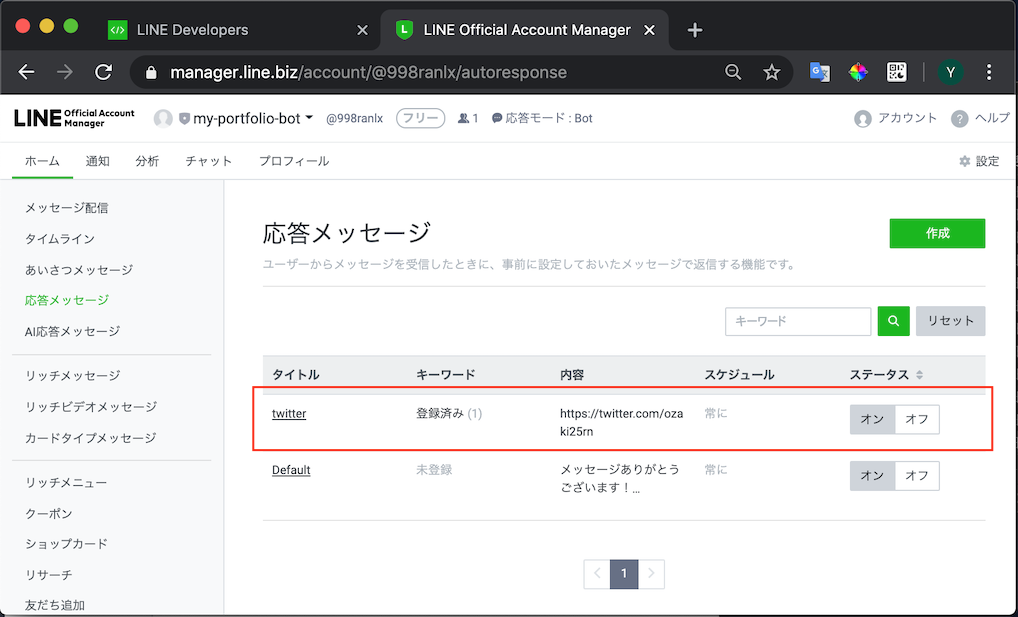Expand the my-portfolio-bot account dropdown
This screenshot has height=617, width=1018.
point(309,118)
